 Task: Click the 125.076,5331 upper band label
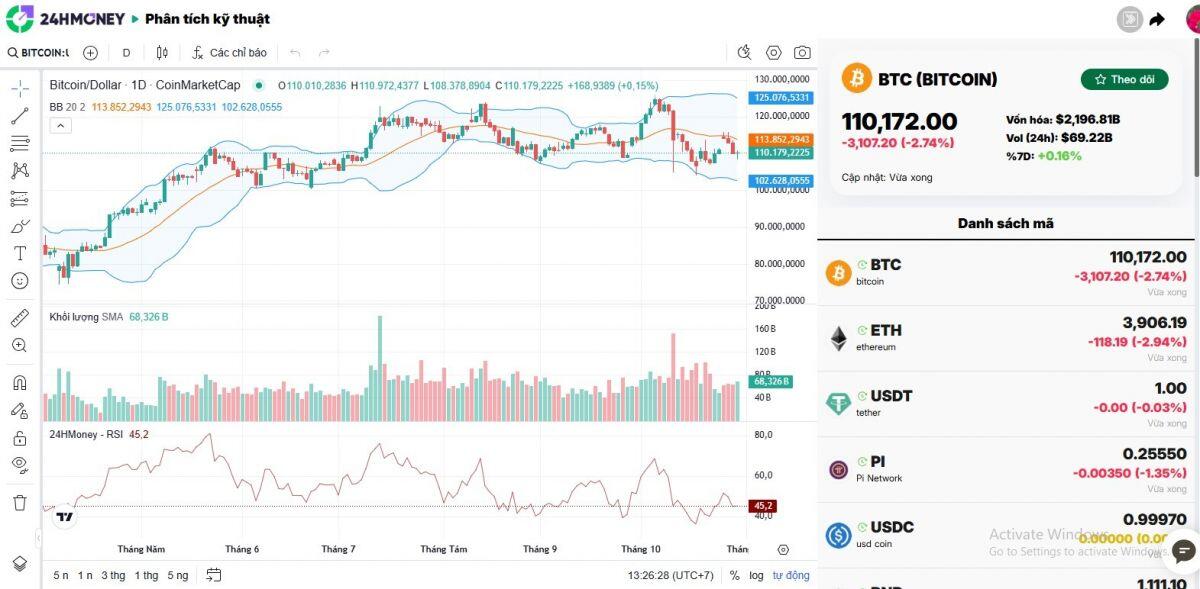pos(782,97)
